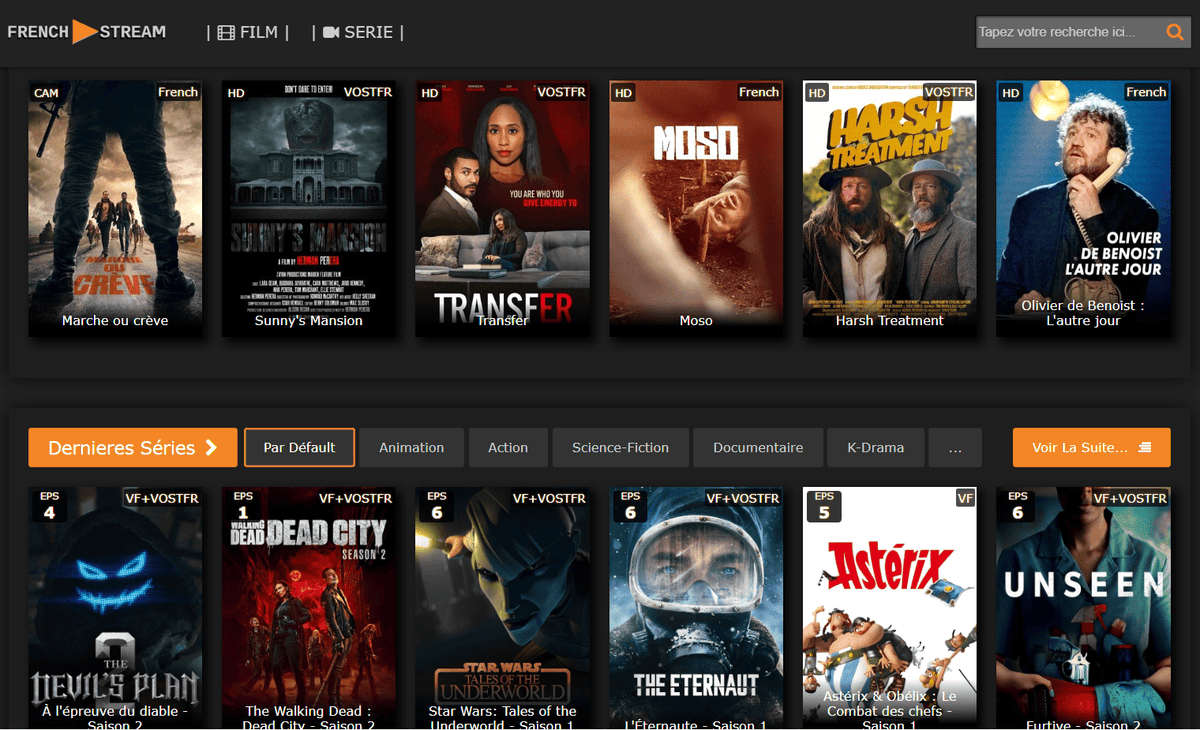1200x730 pixels.
Task: Click the French Stream logo
Action: tap(87, 32)
